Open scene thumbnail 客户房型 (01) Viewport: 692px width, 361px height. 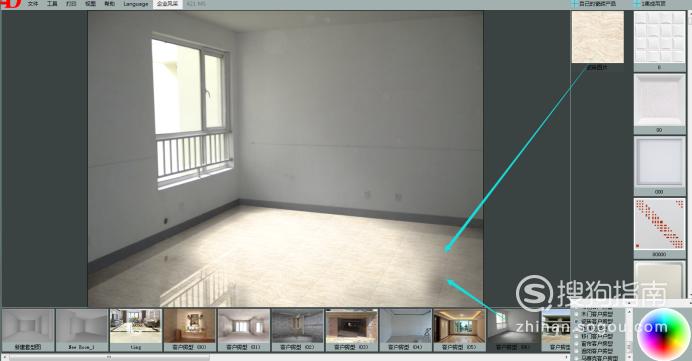point(244,330)
